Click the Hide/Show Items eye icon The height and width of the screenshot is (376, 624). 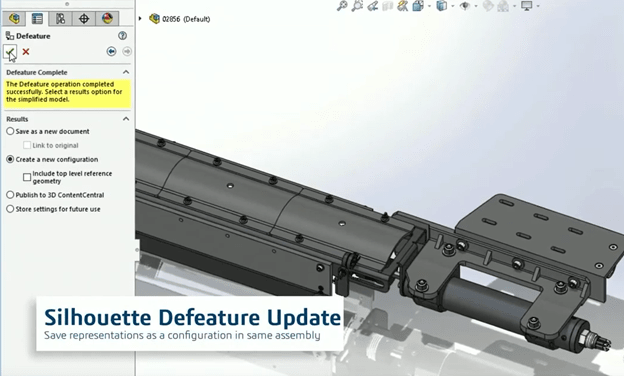(464, 6)
